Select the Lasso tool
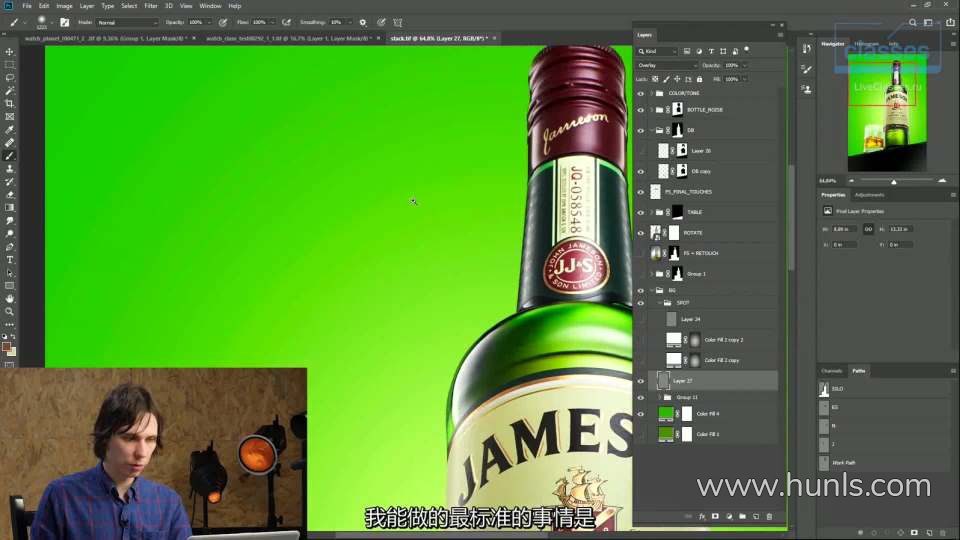The height and width of the screenshot is (540, 960). point(10,78)
